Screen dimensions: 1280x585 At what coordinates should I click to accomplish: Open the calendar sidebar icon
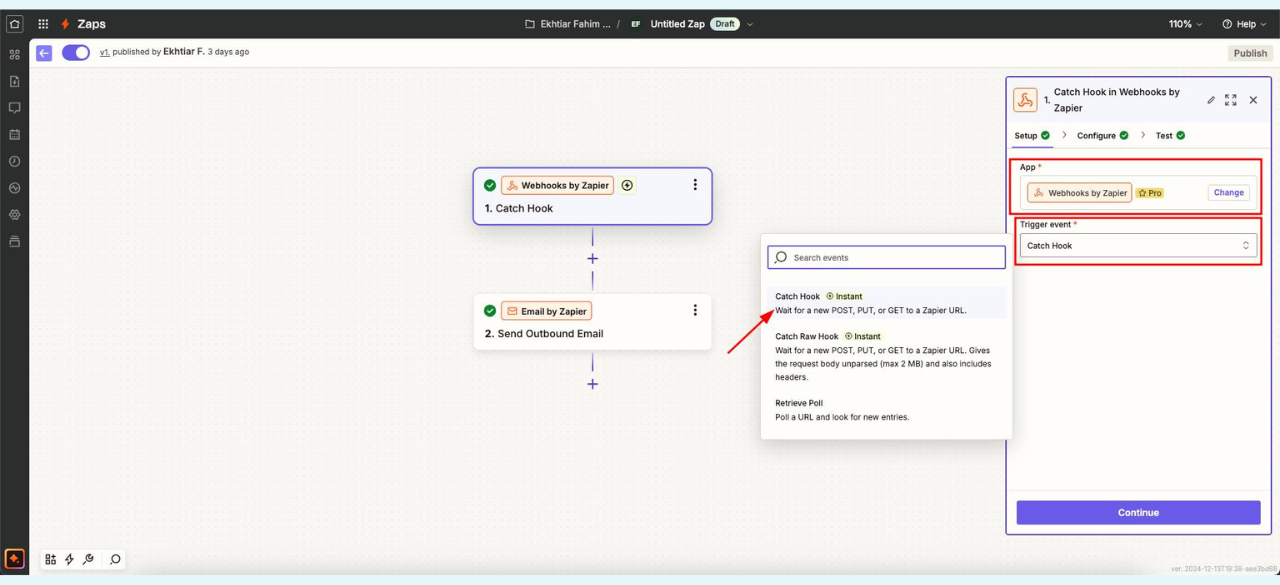click(14, 134)
